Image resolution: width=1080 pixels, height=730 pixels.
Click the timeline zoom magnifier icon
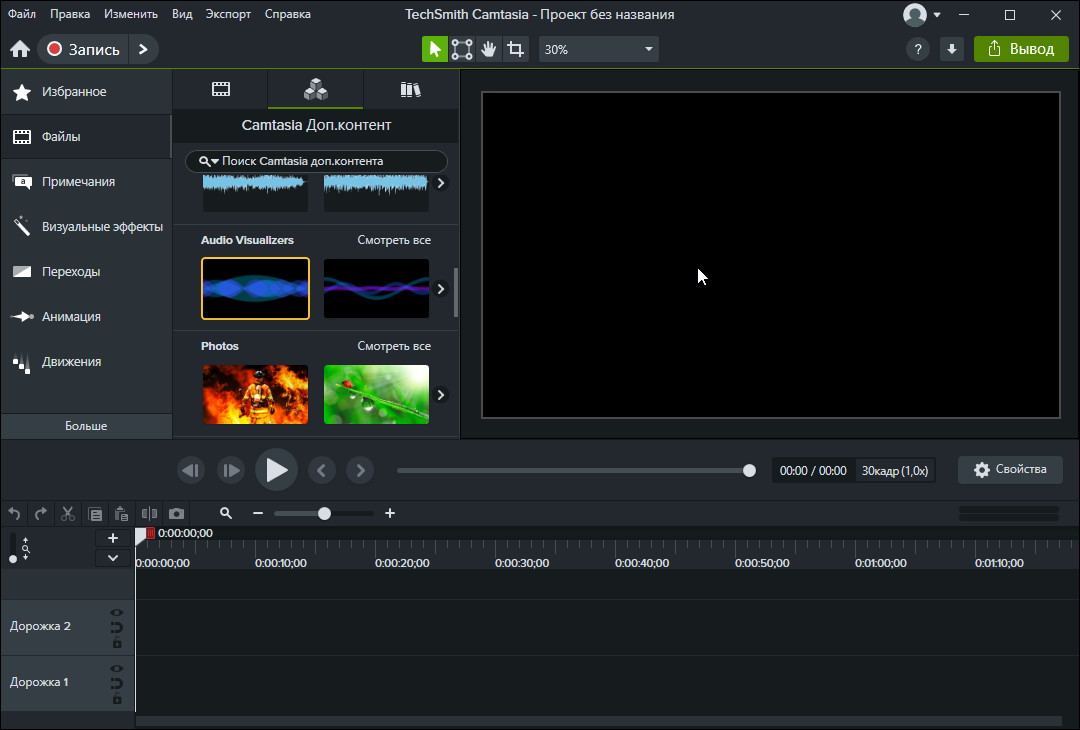coord(226,513)
